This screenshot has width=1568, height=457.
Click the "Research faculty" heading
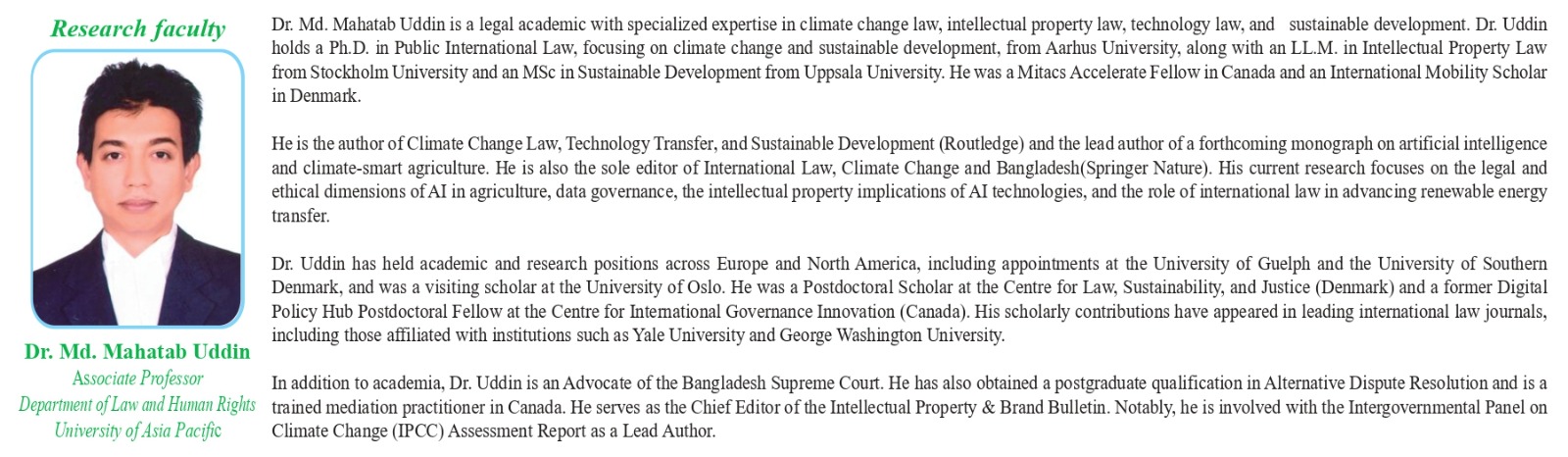(137, 28)
